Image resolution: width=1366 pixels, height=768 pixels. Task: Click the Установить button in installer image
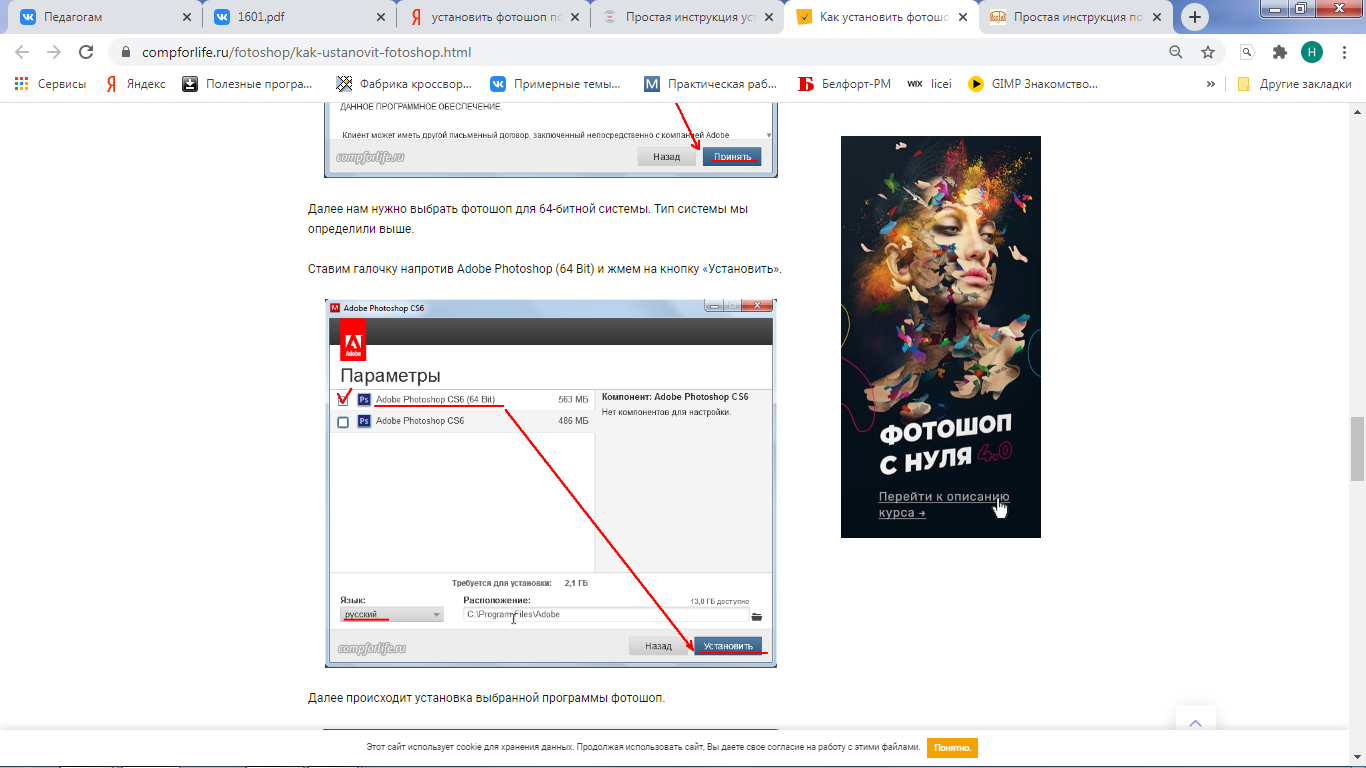click(x=728, y=646)
